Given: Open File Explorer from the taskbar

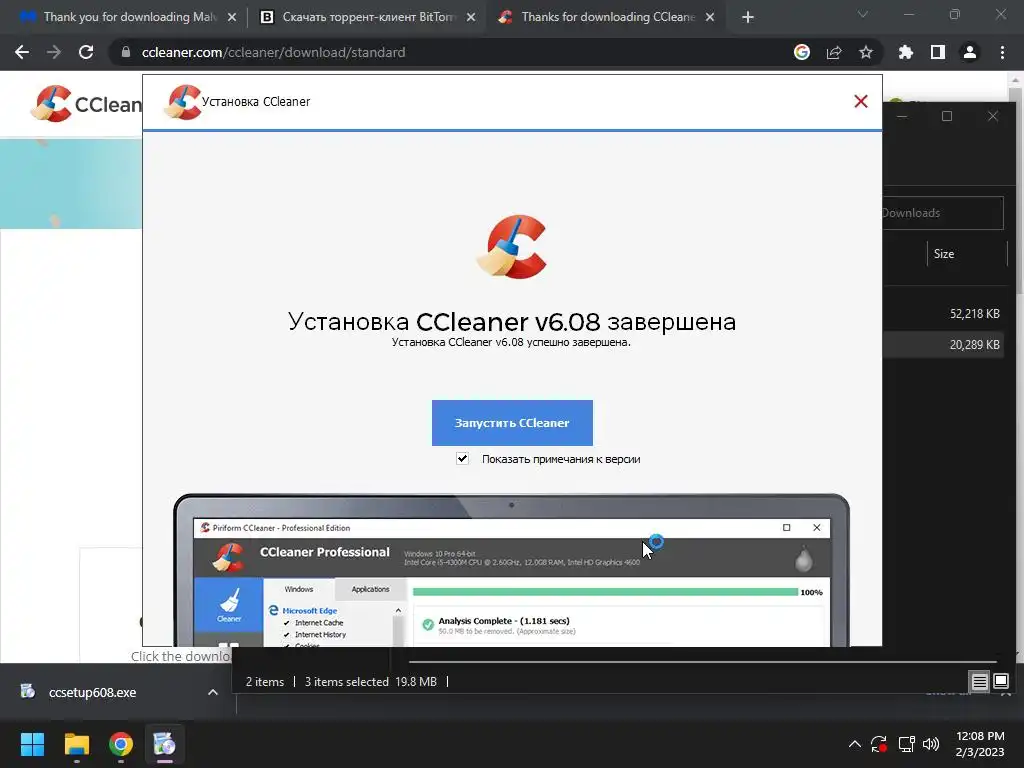Looking at the screenshot, I should [x=76, y=744].
